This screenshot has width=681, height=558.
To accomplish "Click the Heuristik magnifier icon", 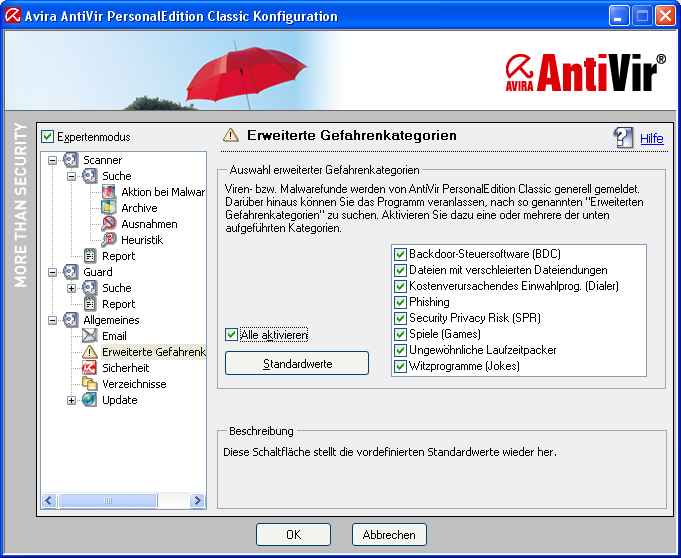I will tap(109, 240).
